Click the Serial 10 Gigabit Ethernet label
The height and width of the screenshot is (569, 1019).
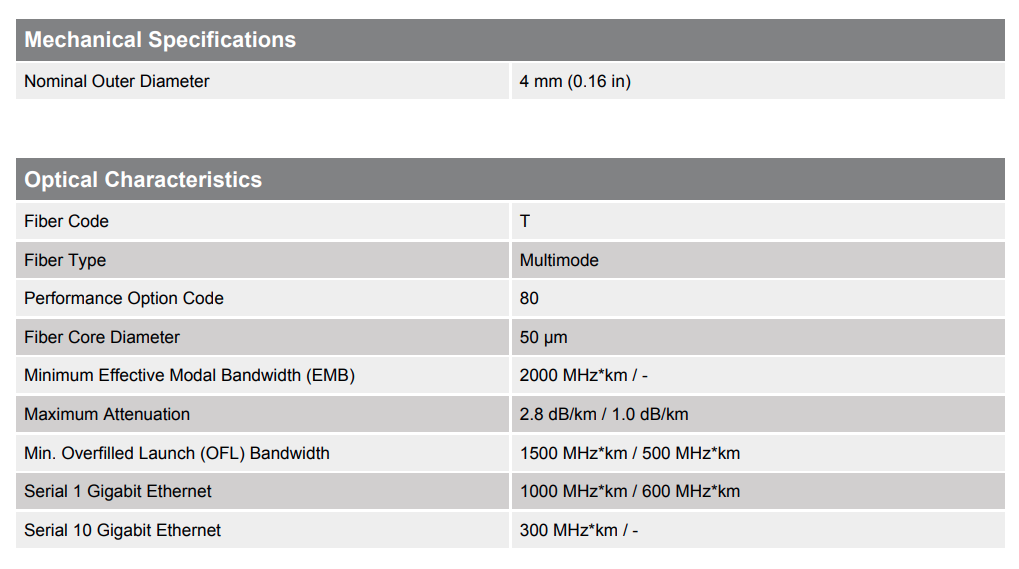click(123, 530)
